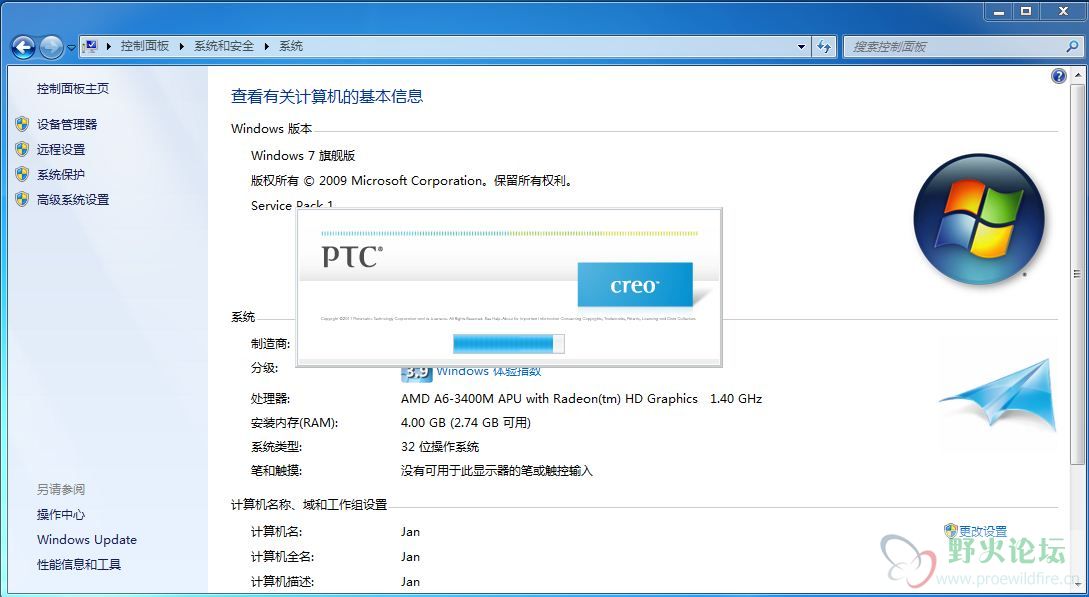The image size is (1089, 597).
Task: Open recent pages dropdown beside navigation arrows
Action: (x=71, y=48)
